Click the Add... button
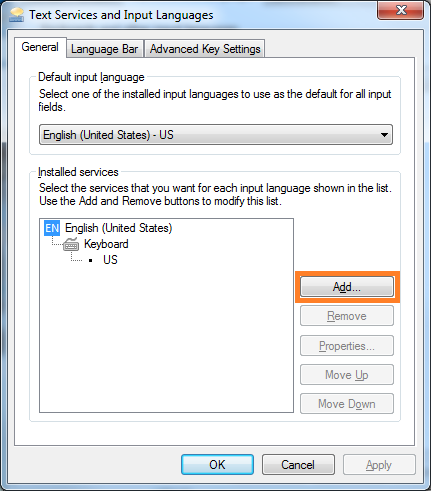The image size is (431, 491). [x=347, y=287]
